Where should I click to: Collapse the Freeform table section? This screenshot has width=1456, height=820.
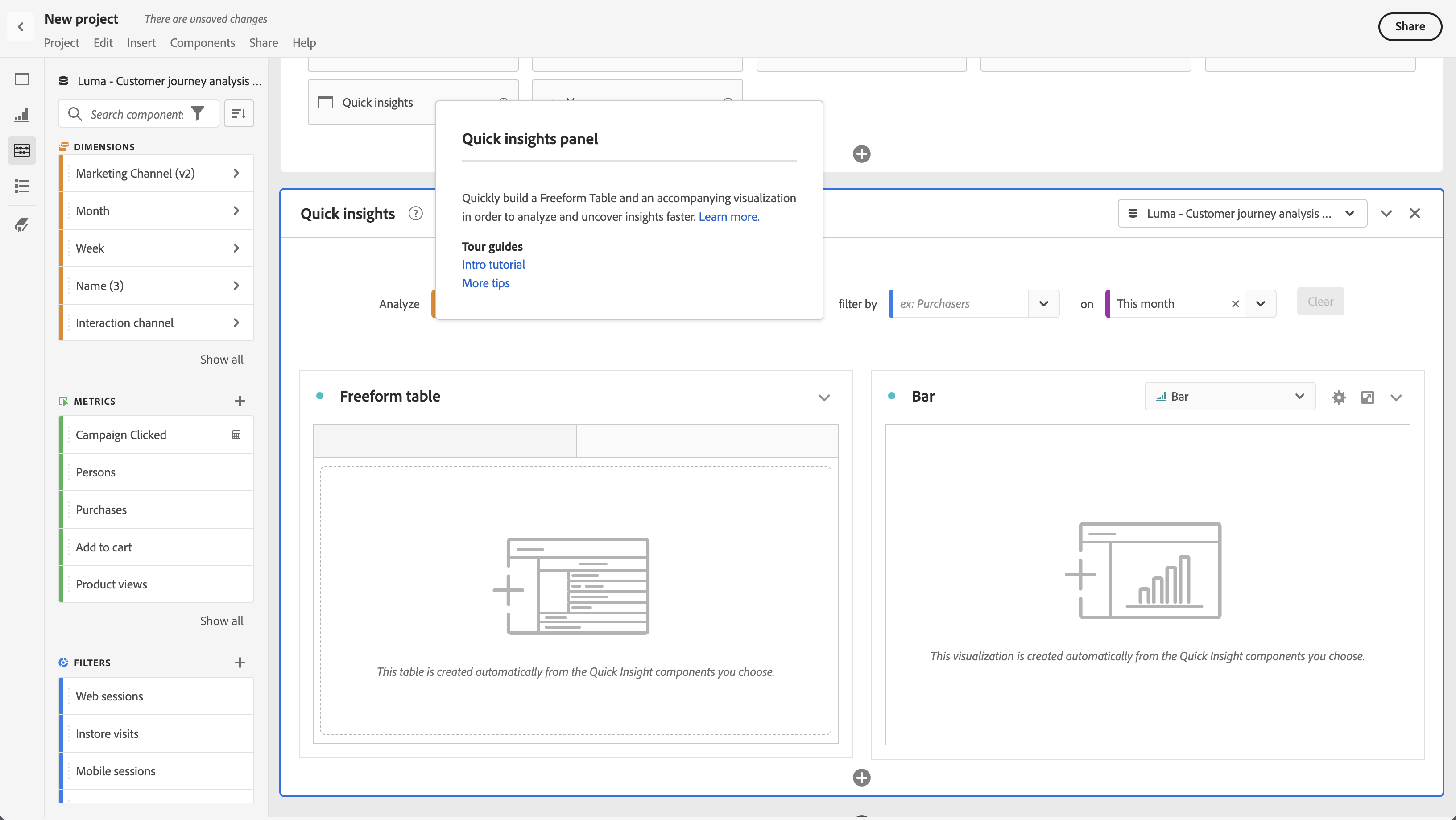824,397
